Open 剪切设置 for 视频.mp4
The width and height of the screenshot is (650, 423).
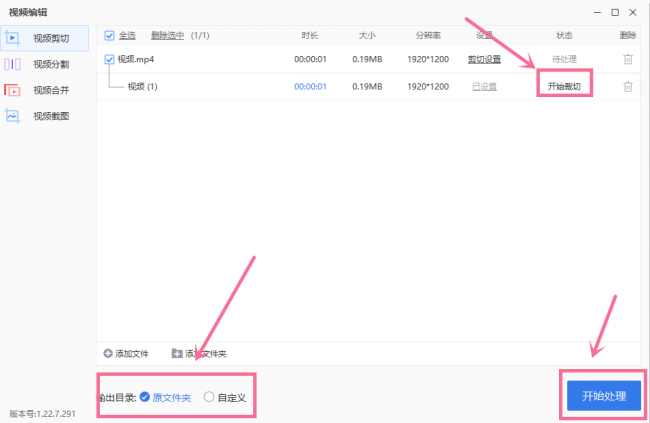pyautogui.click(x=484, y=59)
